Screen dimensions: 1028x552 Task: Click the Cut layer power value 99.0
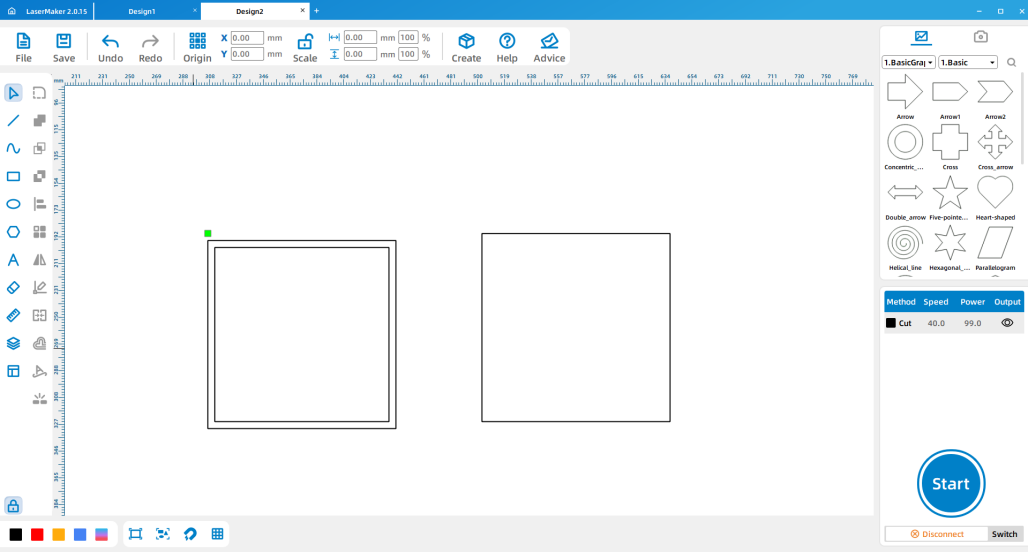pyautogui.click(x=972, y=323)
